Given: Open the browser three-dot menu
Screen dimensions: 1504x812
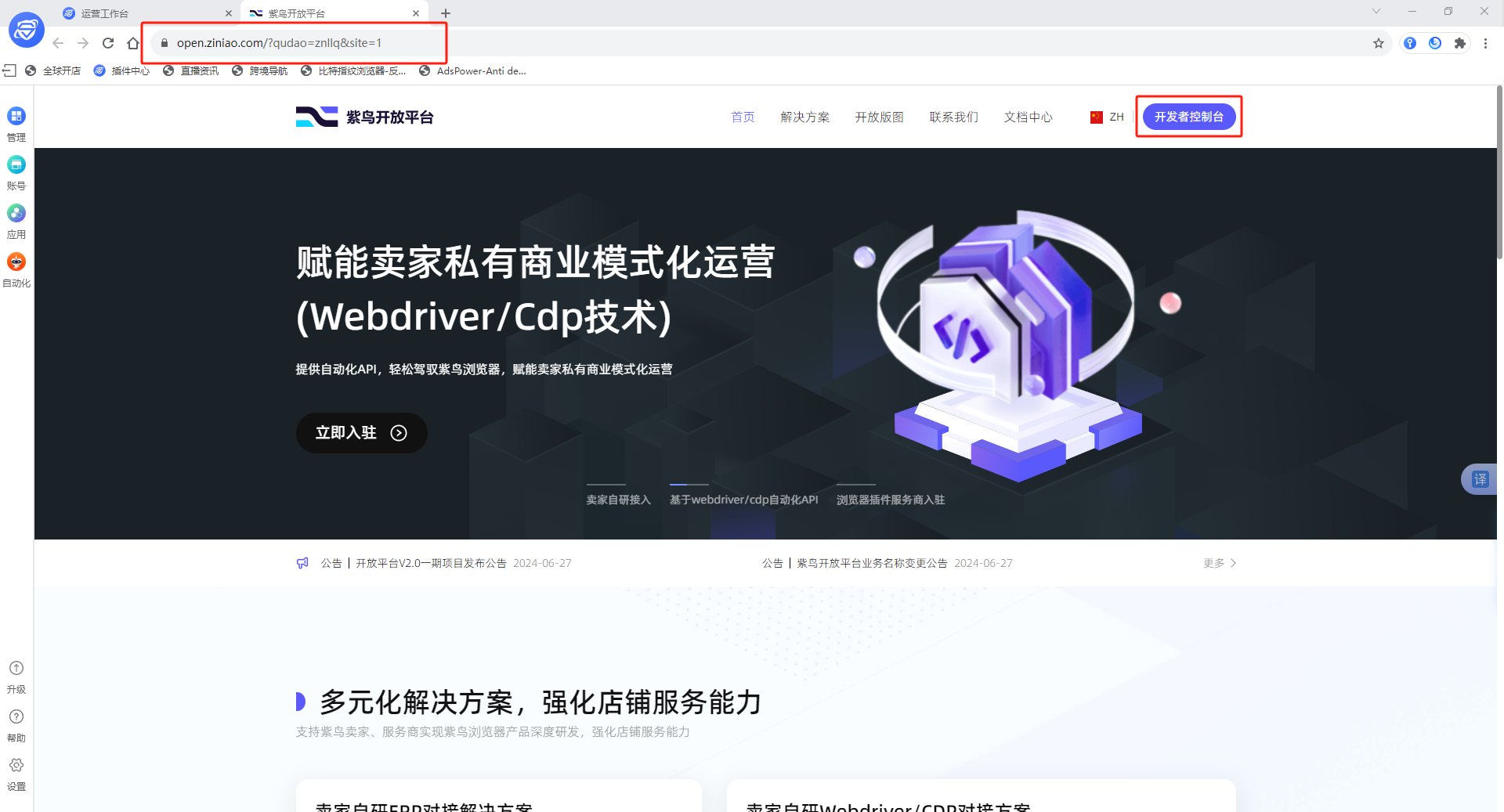Looking at the screenshot, I should click(x=1485, y=43).
